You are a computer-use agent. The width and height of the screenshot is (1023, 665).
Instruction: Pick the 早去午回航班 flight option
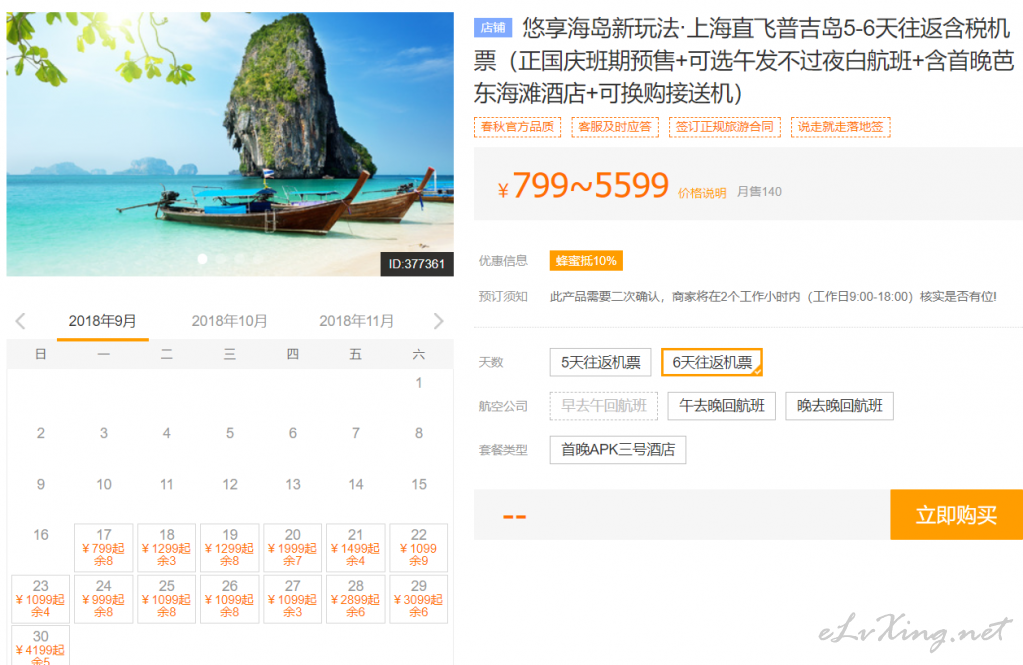pos(603,406)
